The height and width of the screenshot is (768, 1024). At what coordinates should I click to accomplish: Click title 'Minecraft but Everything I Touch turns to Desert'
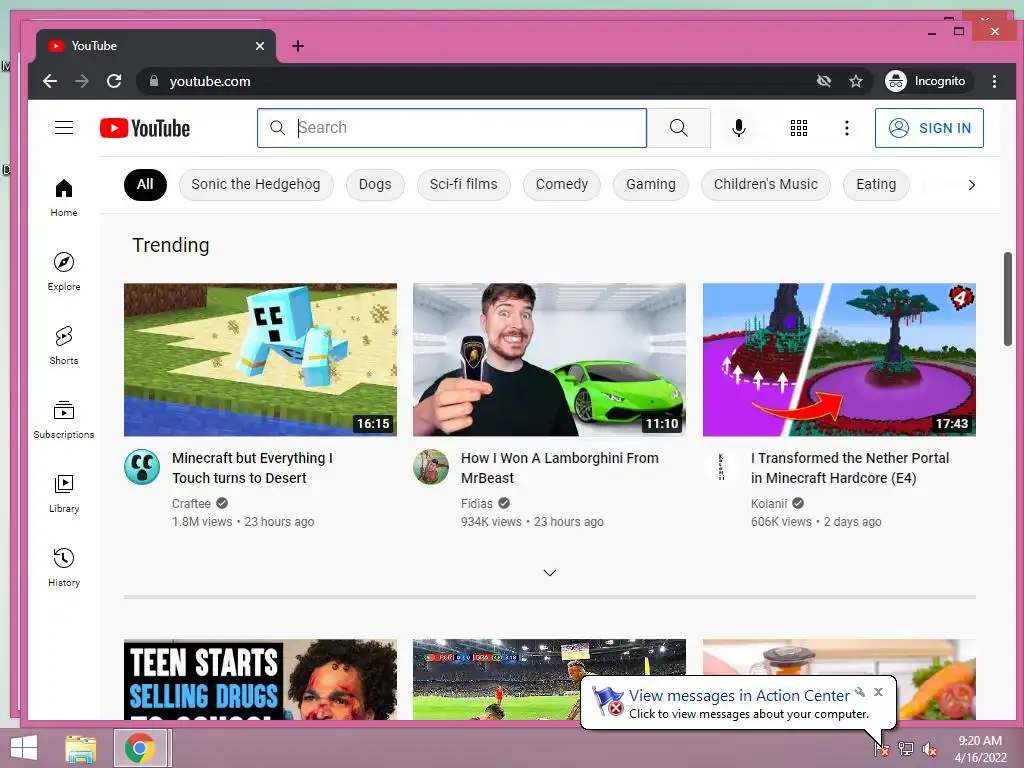(253, 468)
